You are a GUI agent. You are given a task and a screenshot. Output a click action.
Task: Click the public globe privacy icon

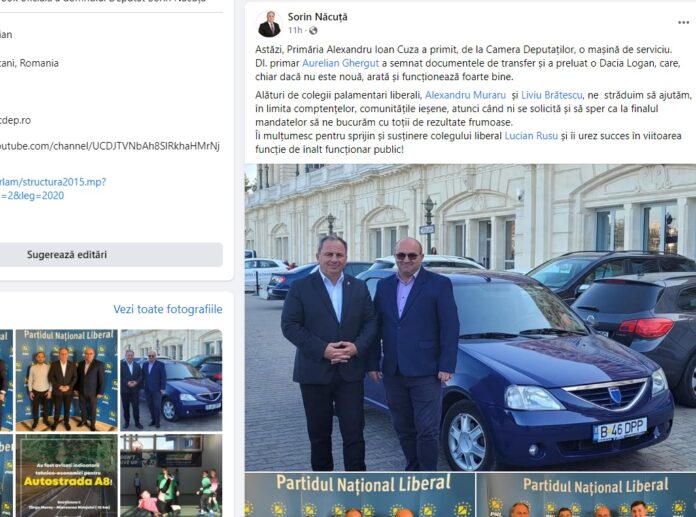313,30
